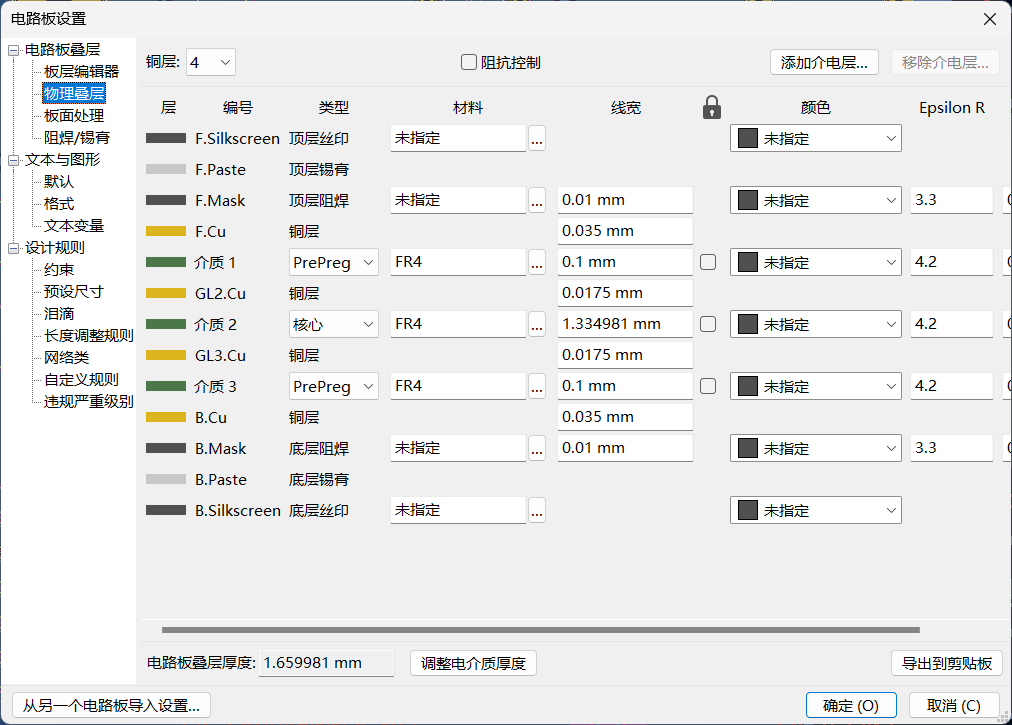Lock thickness of 介质 1 layer

tap(708, 262)
